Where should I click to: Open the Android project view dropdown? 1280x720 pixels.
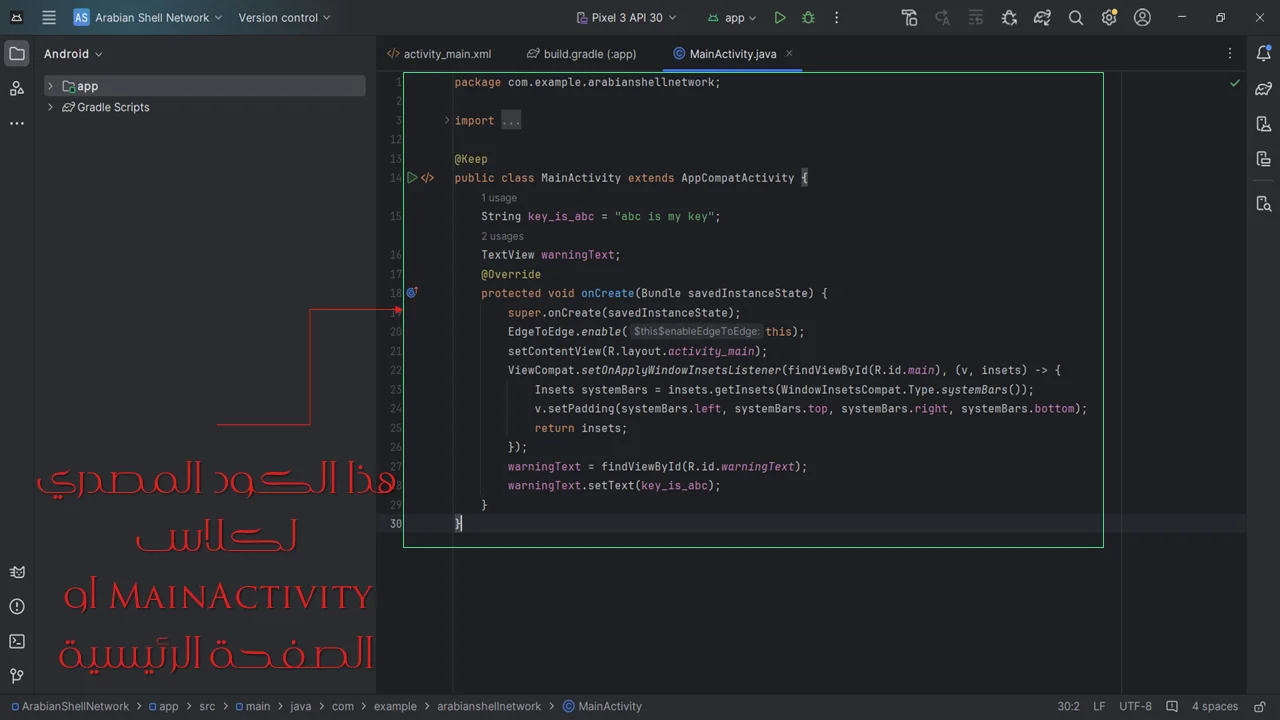pos(73,54)
